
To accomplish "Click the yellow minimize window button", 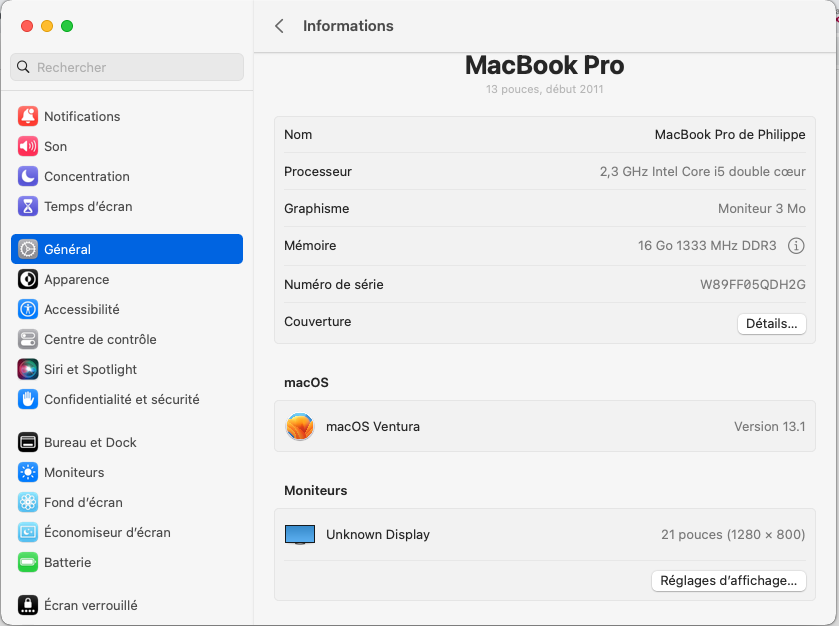I will coord(47,26).
